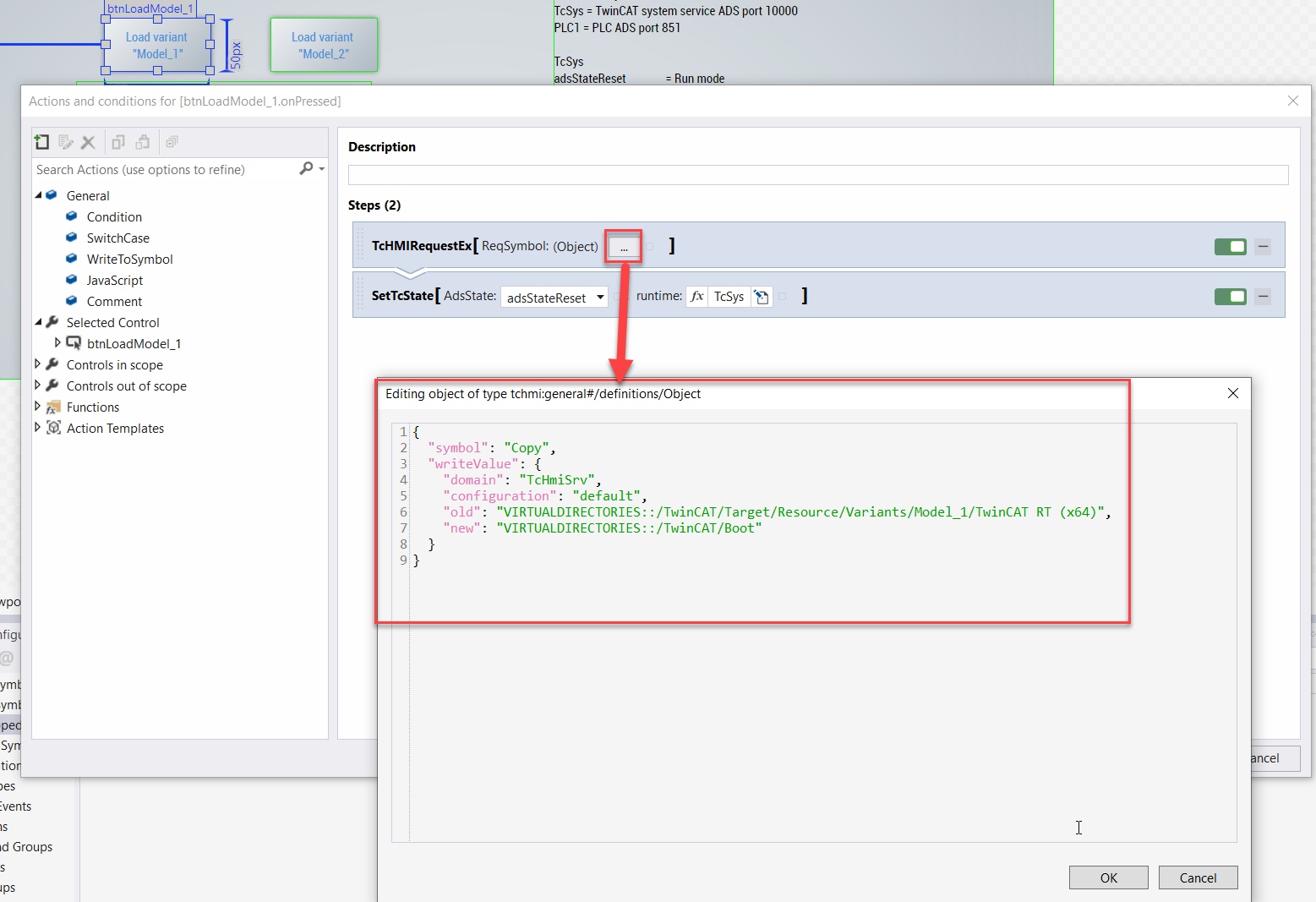
Task: Select the edit action toolbar icon
Action: (66, 142)
